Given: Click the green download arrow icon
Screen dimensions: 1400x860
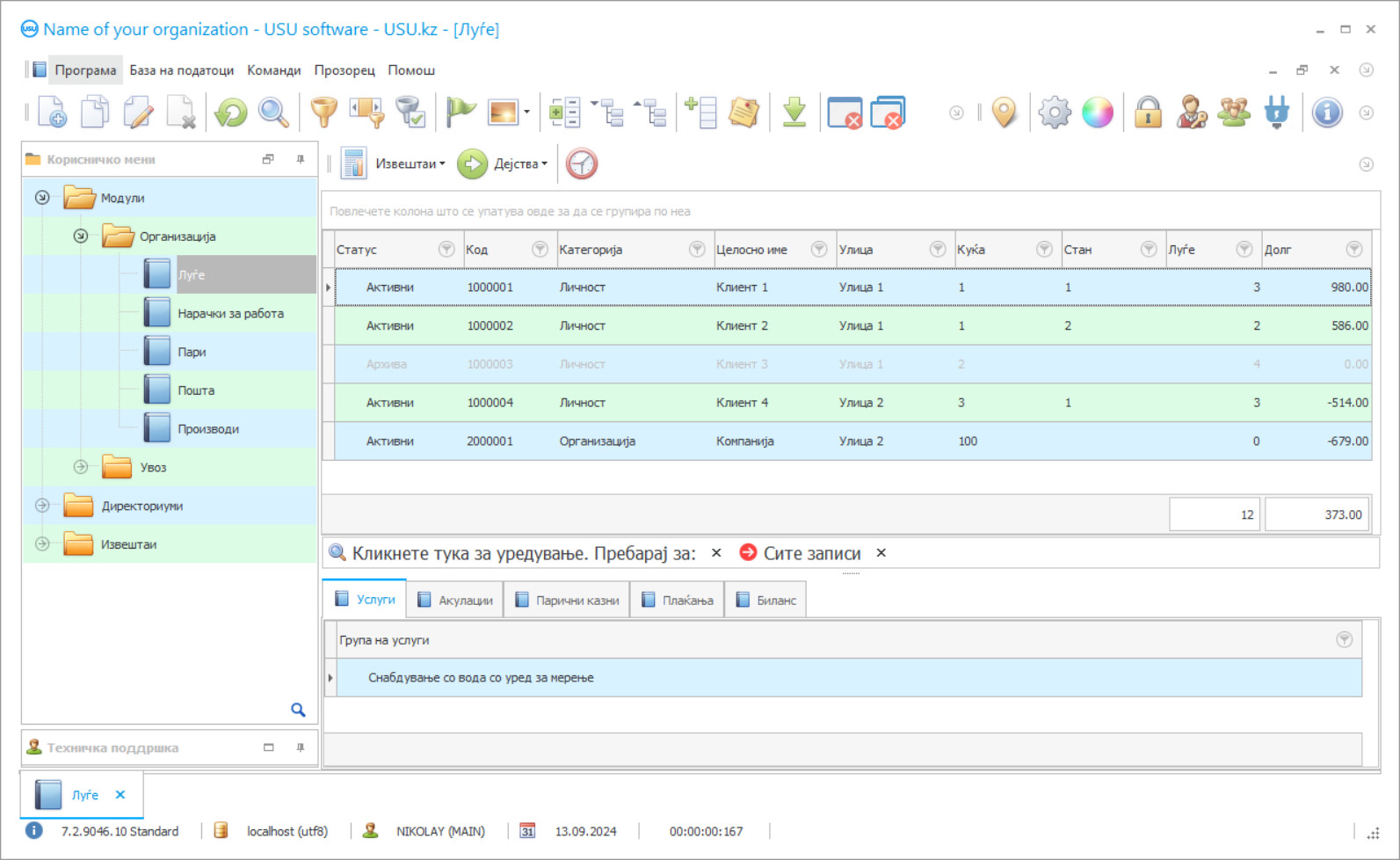Looking at the screenshot, I should [x=794, y=113].
